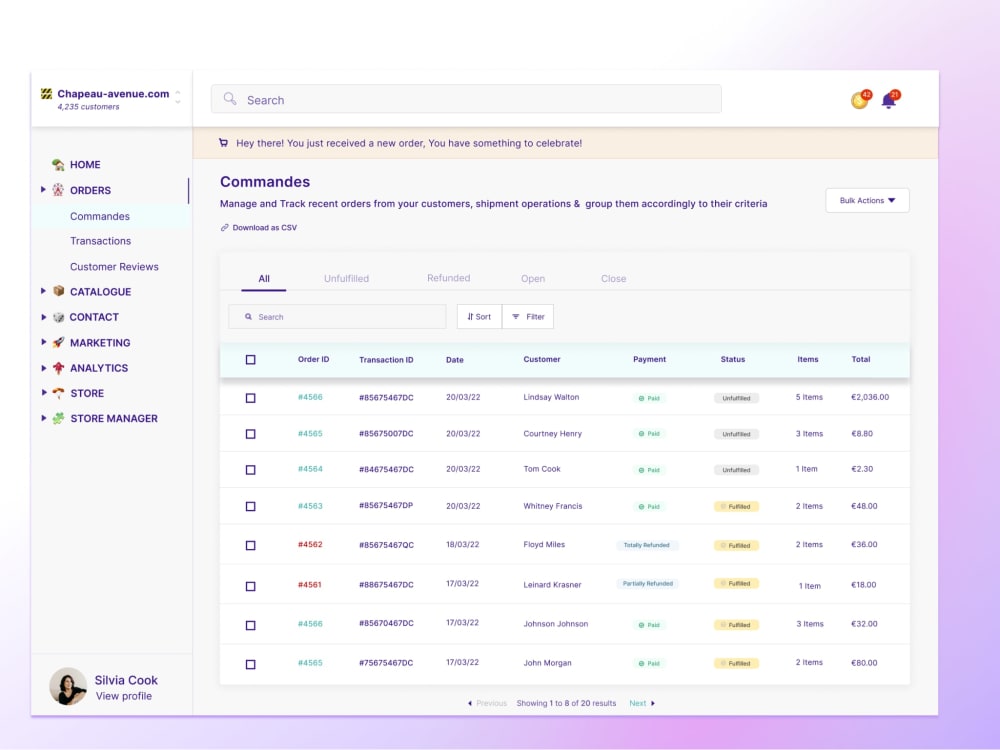Click the Totally Refunded payment badge
Viewport: 1000px width, 750px height.
[647, 545]
